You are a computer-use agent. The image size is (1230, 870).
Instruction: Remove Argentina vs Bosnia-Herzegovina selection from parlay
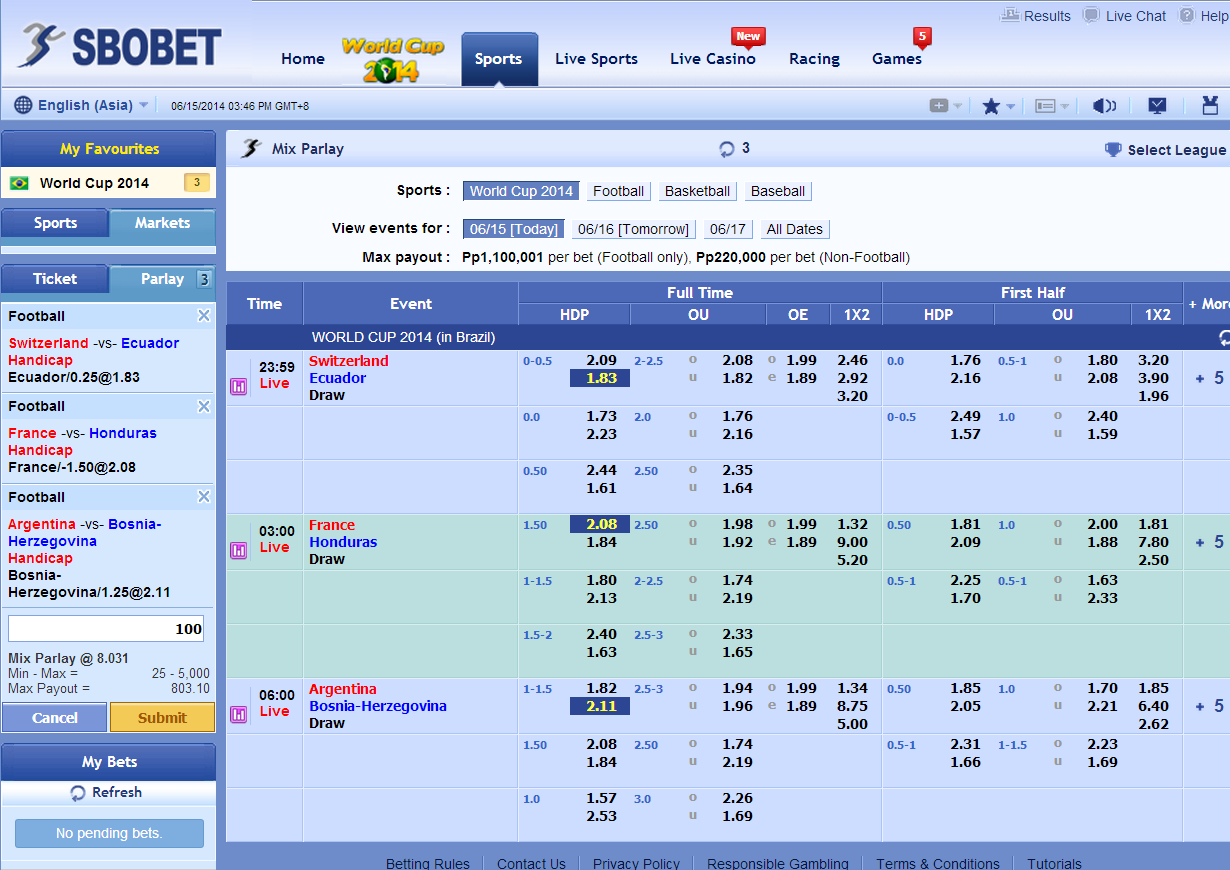pyautogui.click(x=204, y=497)
